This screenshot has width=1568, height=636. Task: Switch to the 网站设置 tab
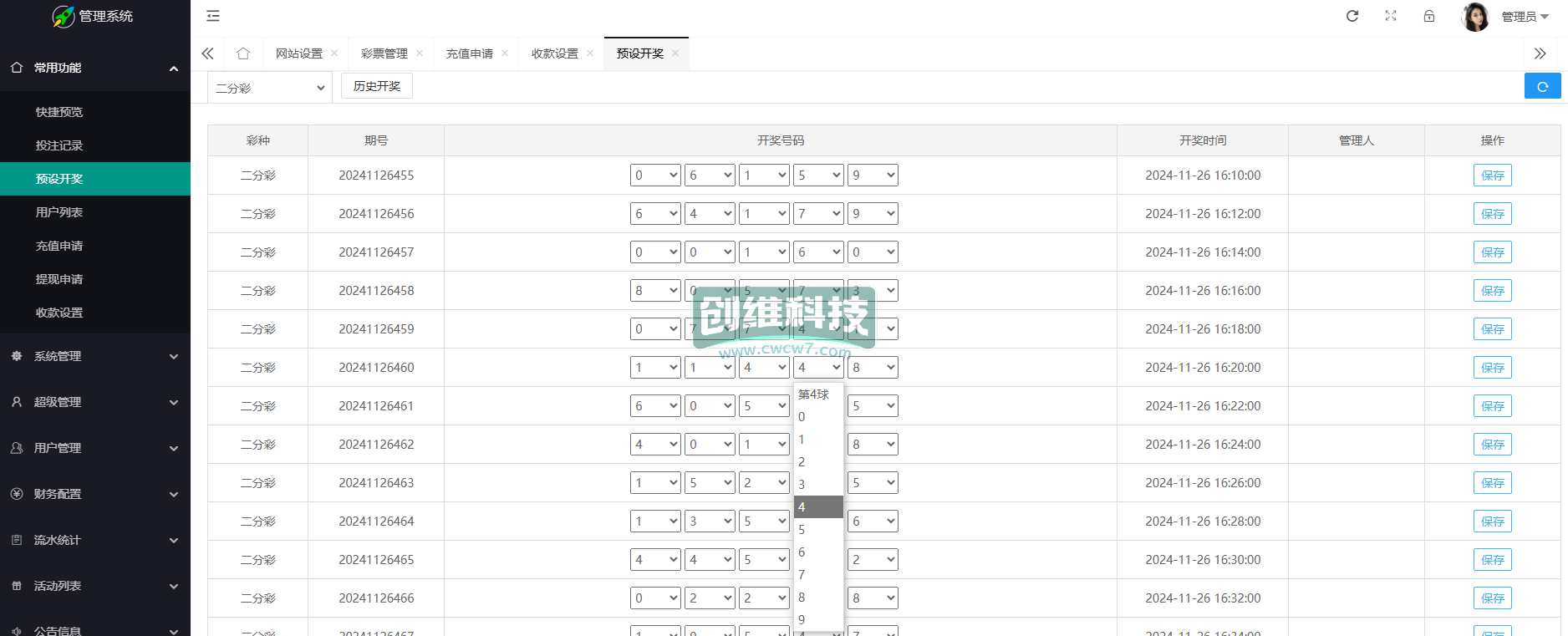tap(299, 53)
